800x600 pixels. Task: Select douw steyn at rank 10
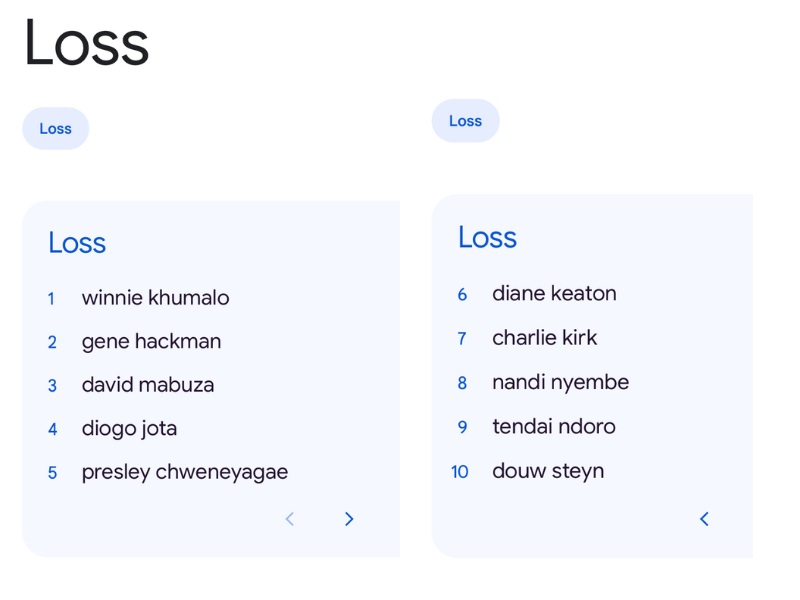548,471
